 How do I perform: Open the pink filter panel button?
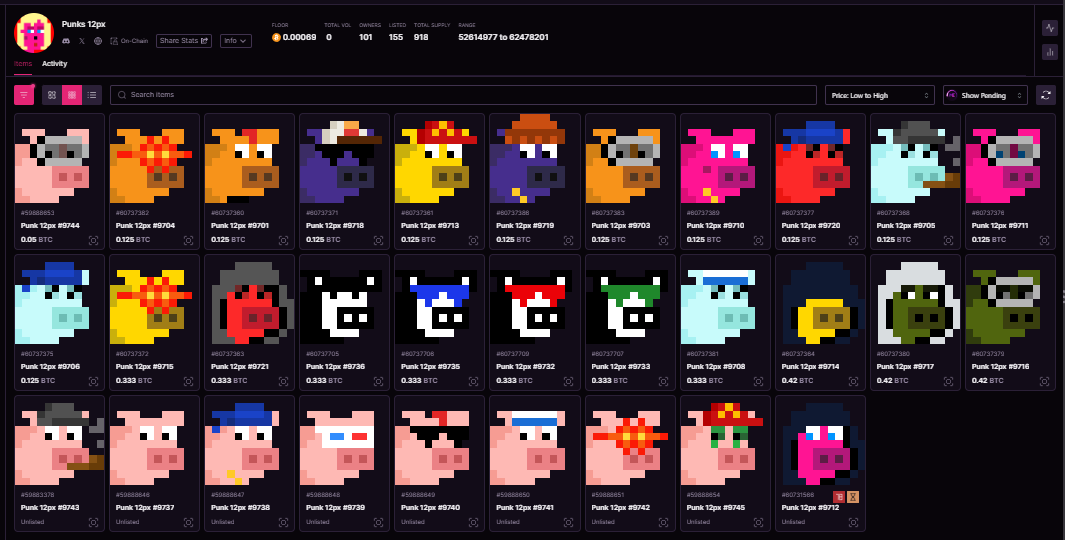24,95
